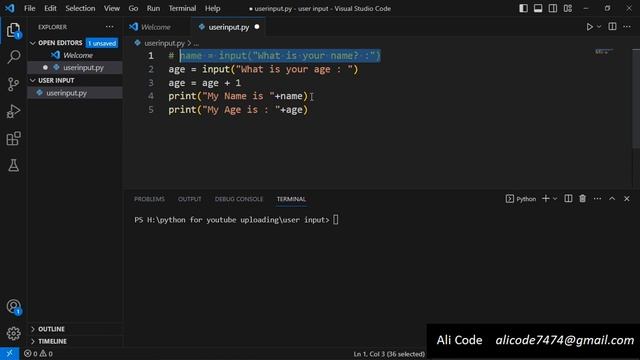Open terminal panel More Actions ellipsis
Image resolution: width=640 pixels, height=360 pixels.
(x=597, y=199)
